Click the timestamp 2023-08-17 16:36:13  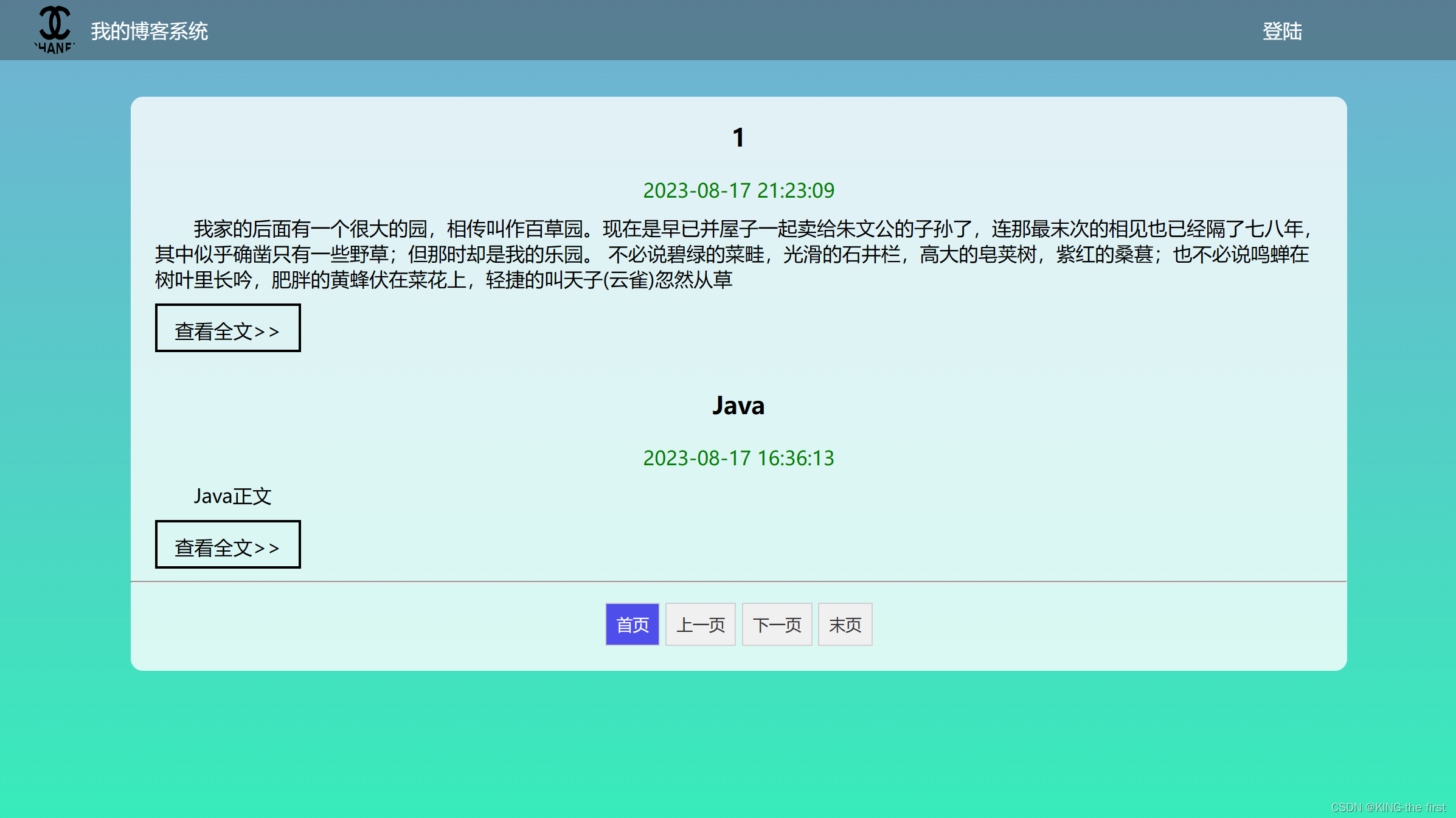tap(738, 459)
